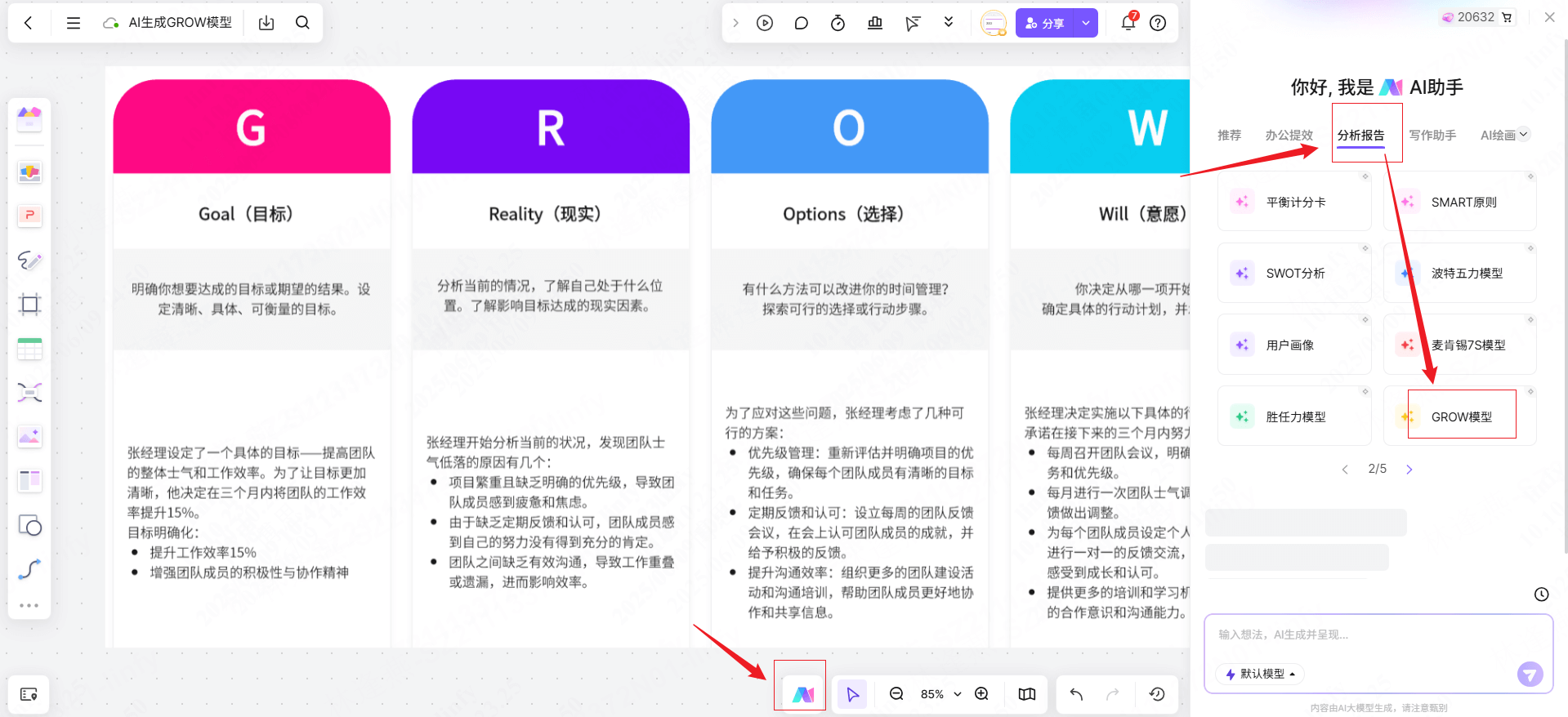Viewport: 1568px width, 717px height.
Task: Choose the SMART原则 template
Action: [1459, 202]
